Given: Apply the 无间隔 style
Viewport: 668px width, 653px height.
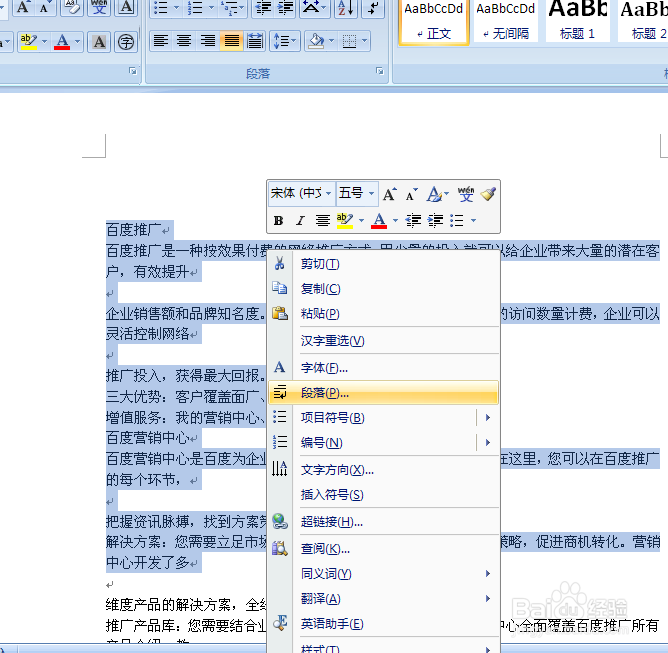Looking at the screenshot, I should (x=506, y=20).
